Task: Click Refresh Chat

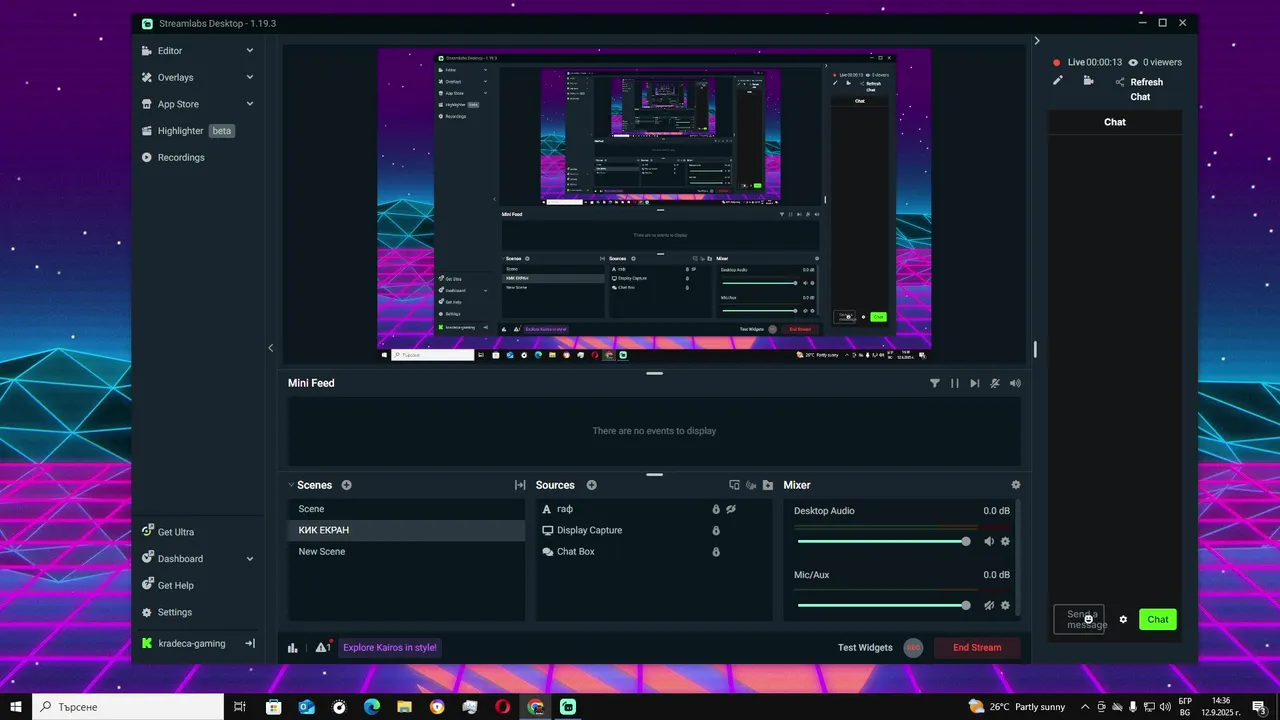Action: pos(1146,89)
